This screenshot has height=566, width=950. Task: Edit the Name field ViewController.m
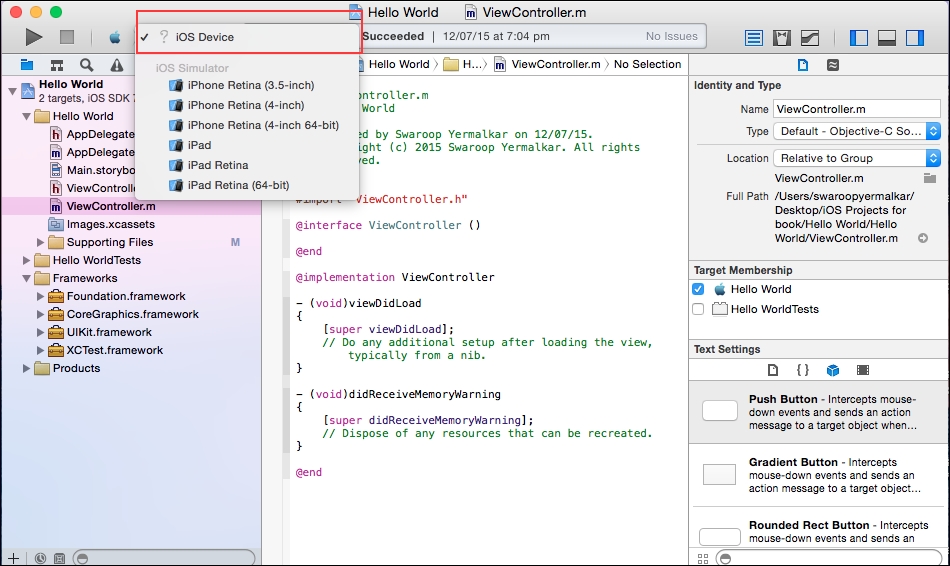coord(857,109)
